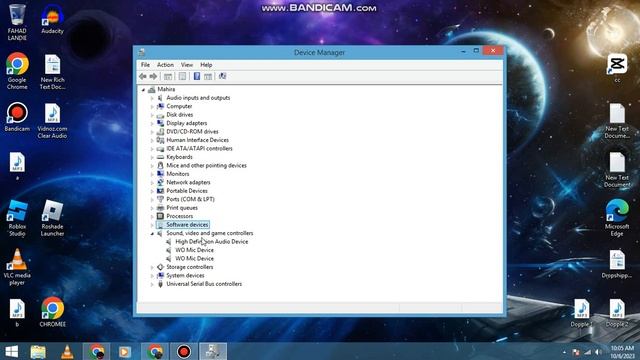
Task: Select the New Rich Text Doc desktop file
Action: pos(52,72)
